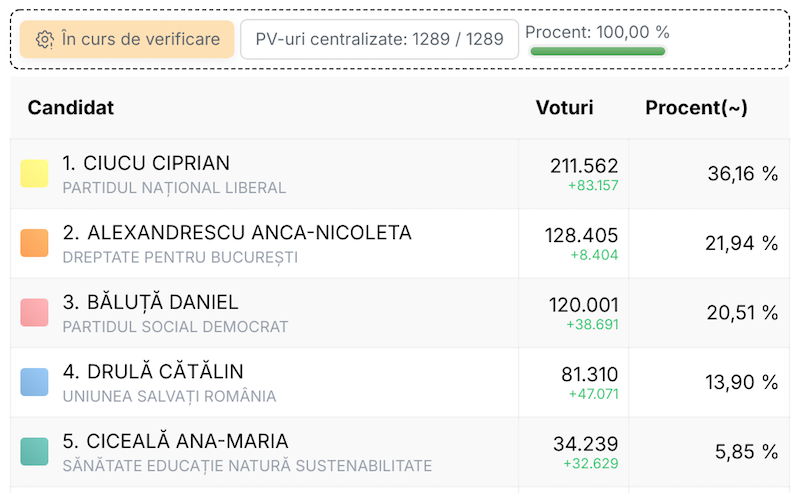This screenshot has height=493, width=800.
Task: Select candidate ALEXANDRESCU ANCA-NICOLETA
Action: point(237,232)
